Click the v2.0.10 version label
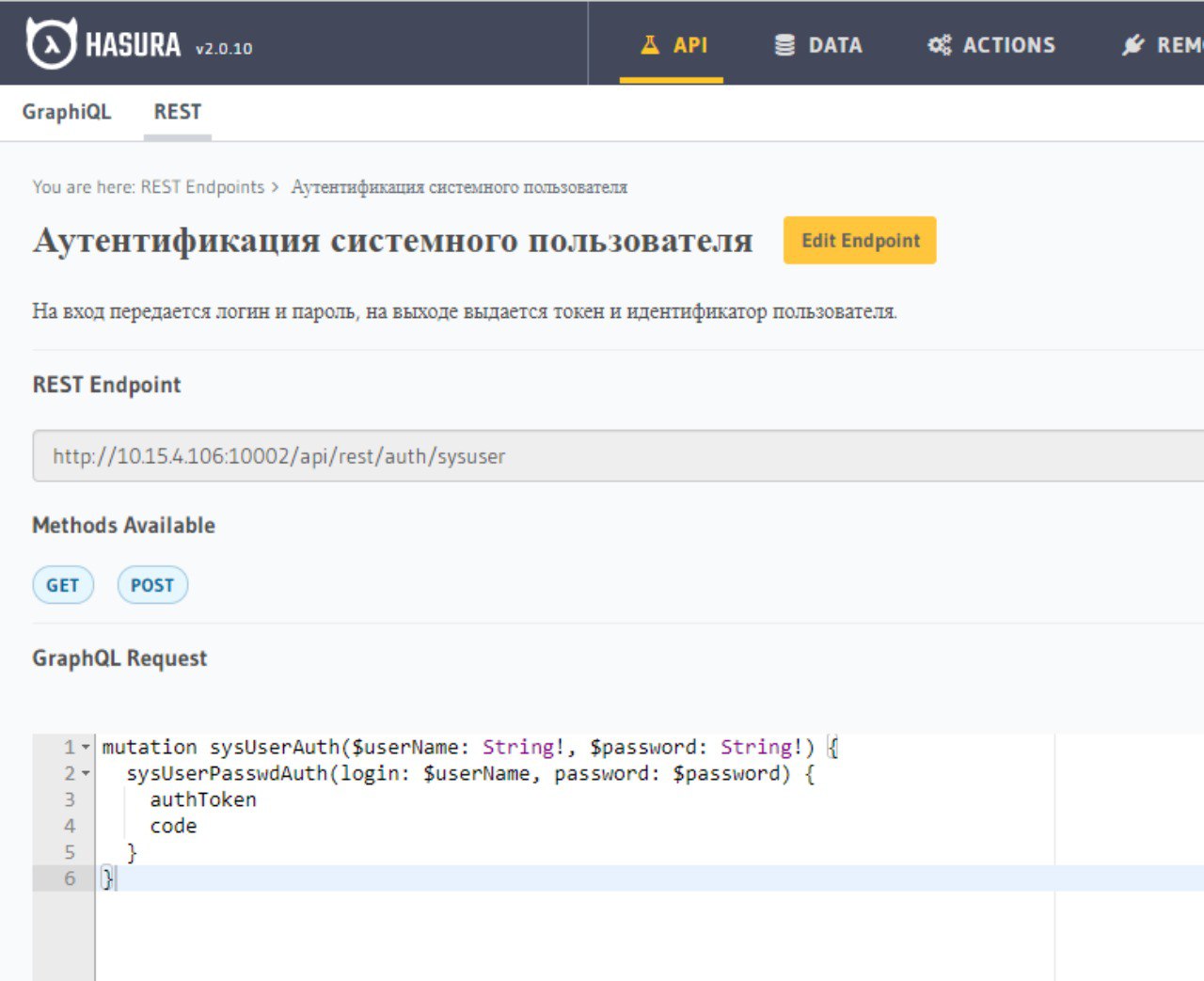This screenshot has height=981, width=1204. [x=224, y=49]
